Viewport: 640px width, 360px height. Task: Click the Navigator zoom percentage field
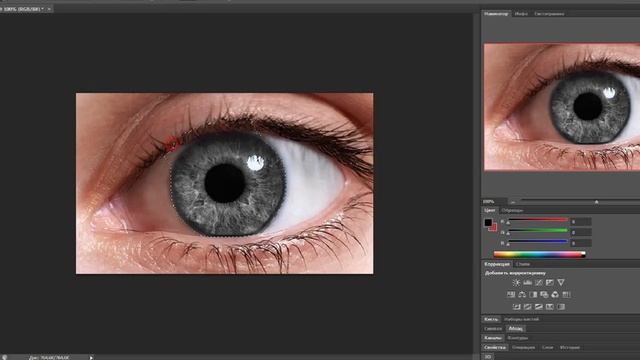[x=494, y=202]
